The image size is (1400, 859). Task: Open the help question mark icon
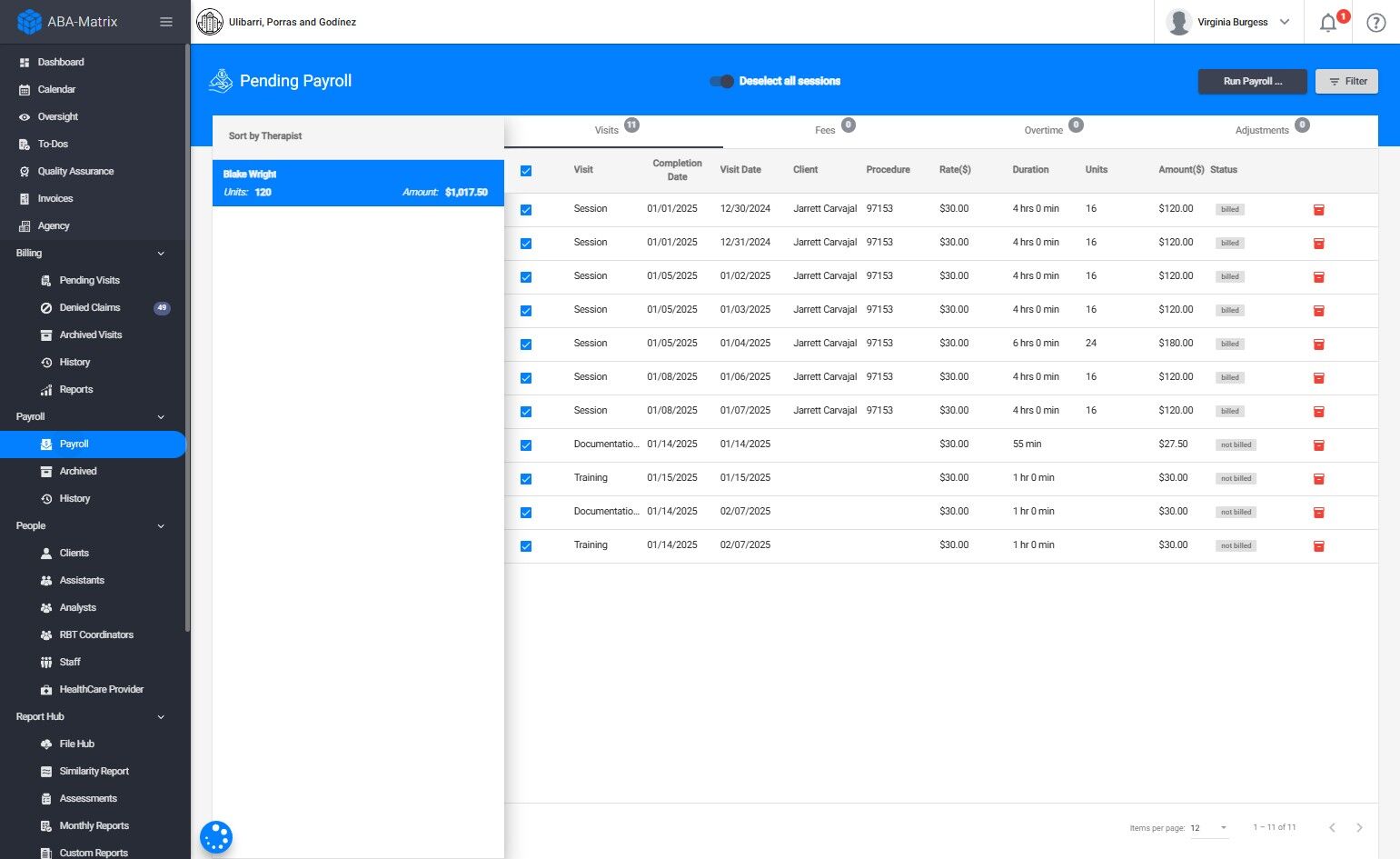pyautogui.click(x=1375, y=23)
